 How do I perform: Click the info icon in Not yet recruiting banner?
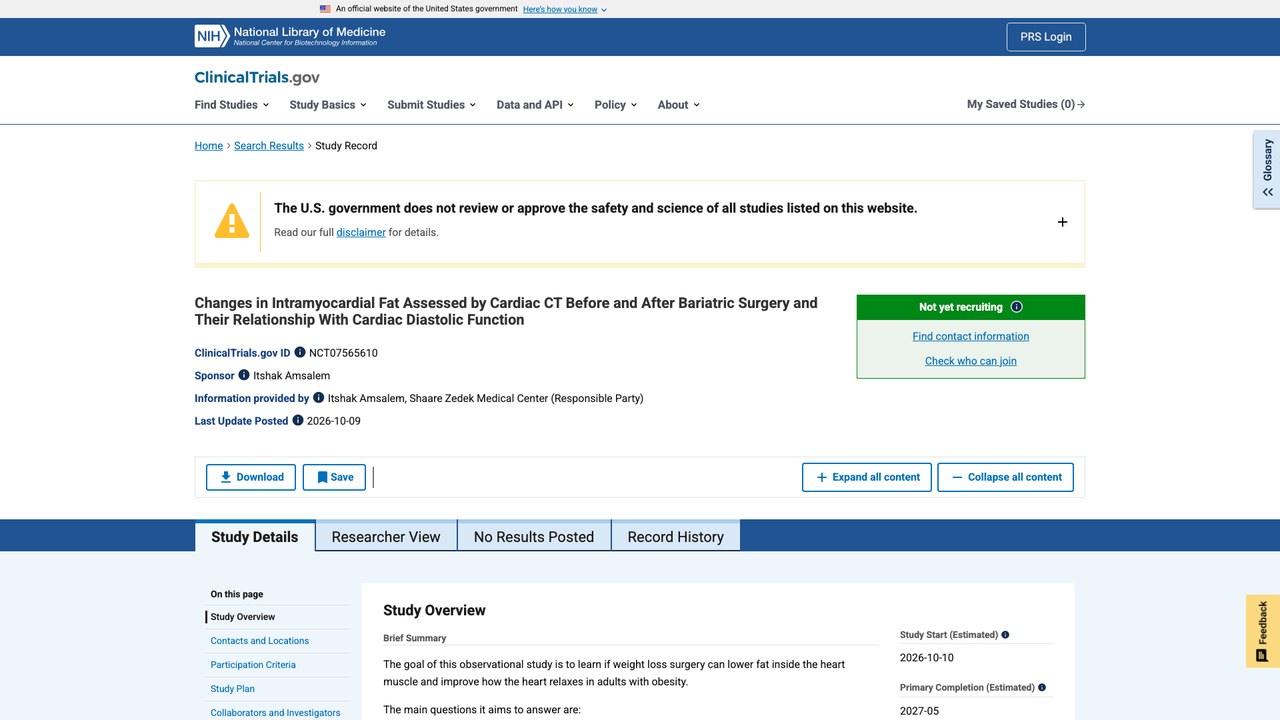tap(1017, 307)
